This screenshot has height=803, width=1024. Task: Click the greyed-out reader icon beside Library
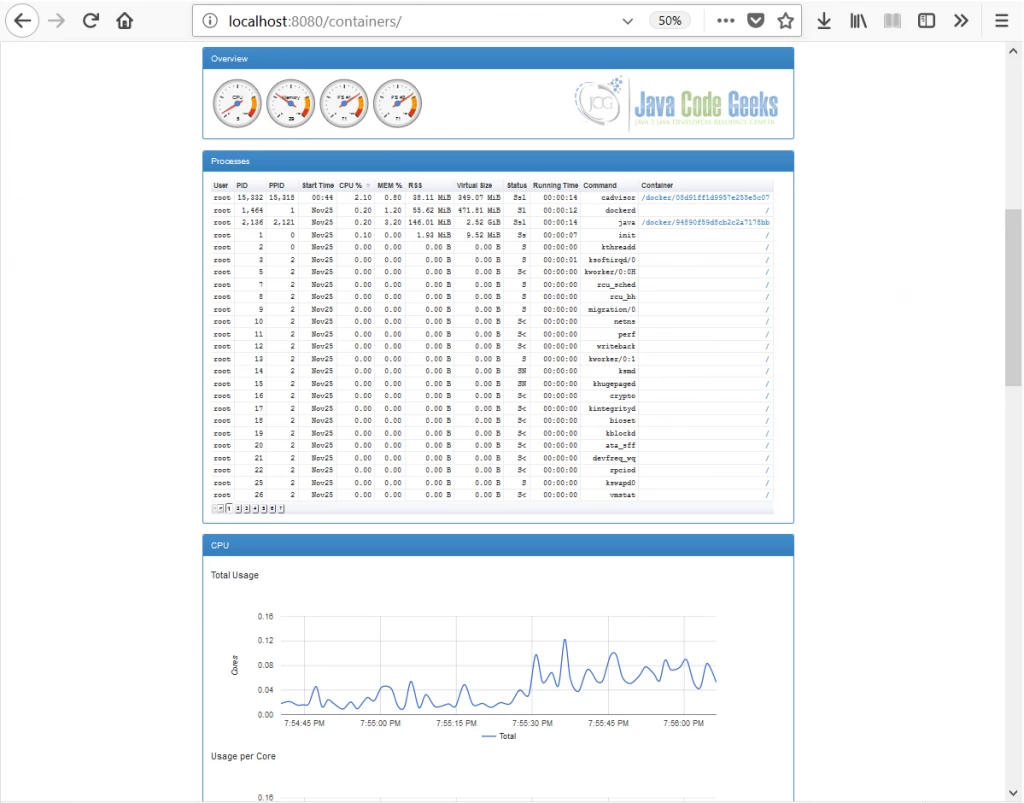892,21
